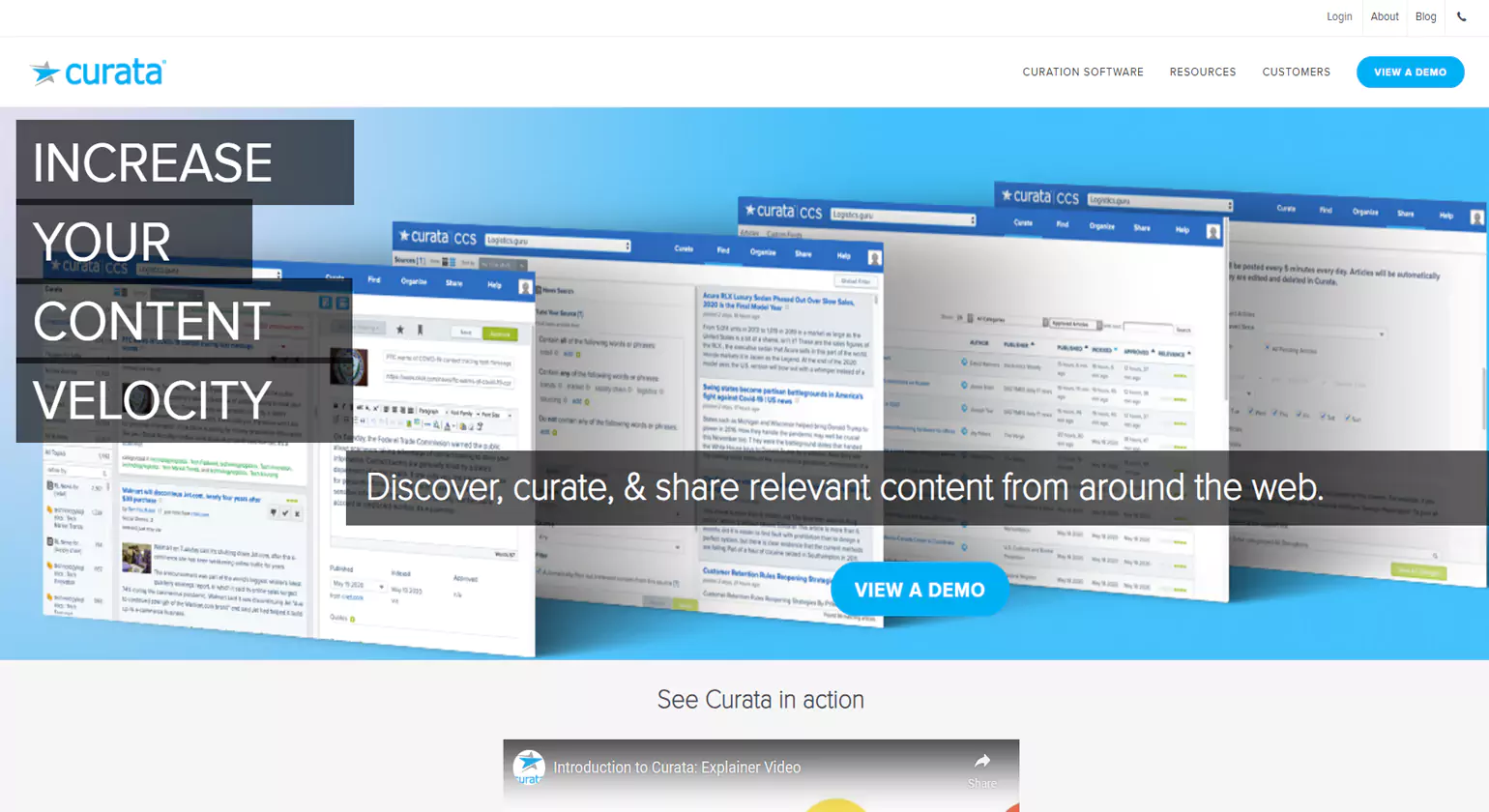Open the Curation Software menu
Viewport: 1489px width, 812px height.
pos(1083,72)
